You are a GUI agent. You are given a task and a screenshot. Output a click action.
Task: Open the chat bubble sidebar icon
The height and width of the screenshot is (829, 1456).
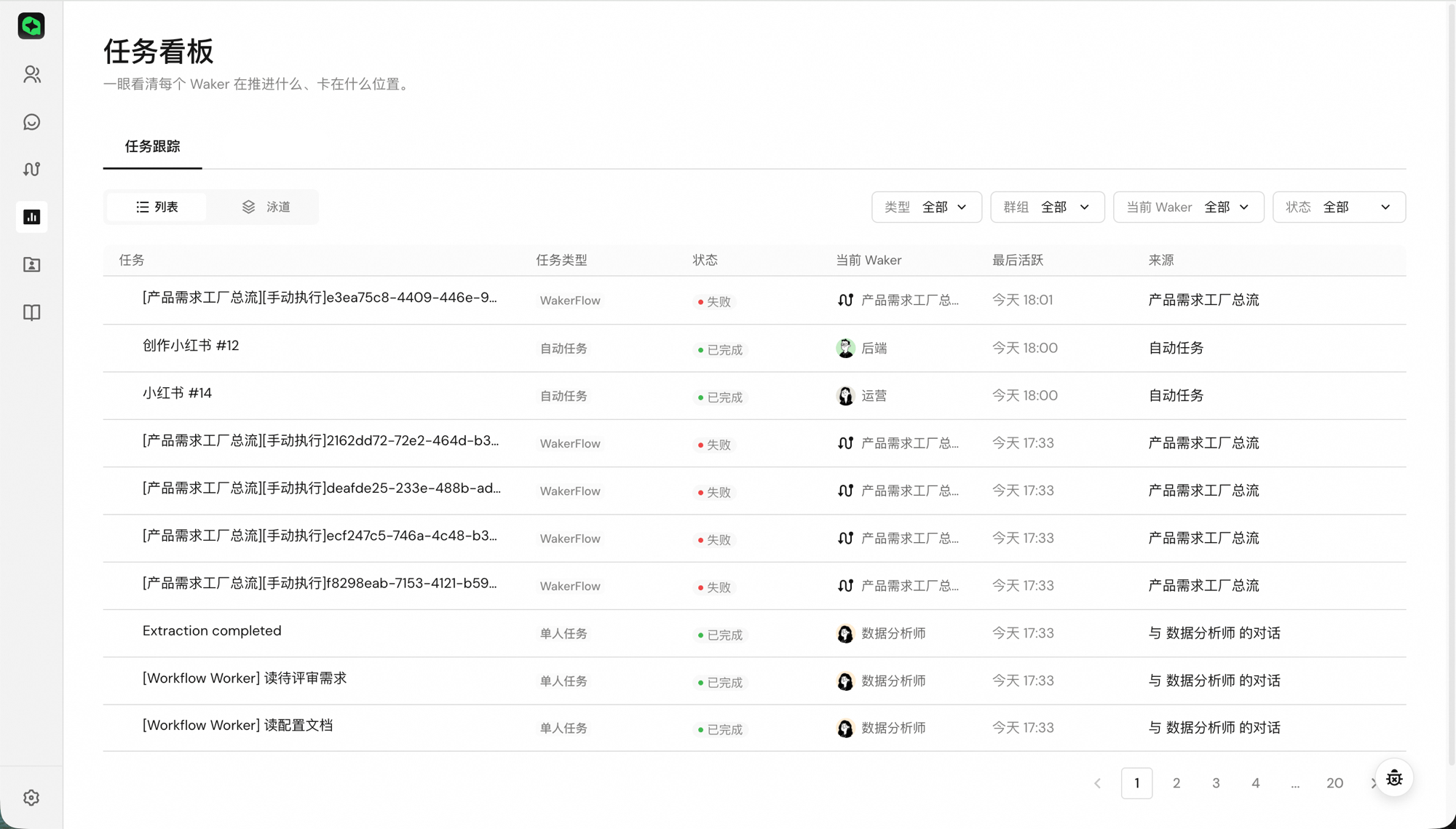click(31, 122)
